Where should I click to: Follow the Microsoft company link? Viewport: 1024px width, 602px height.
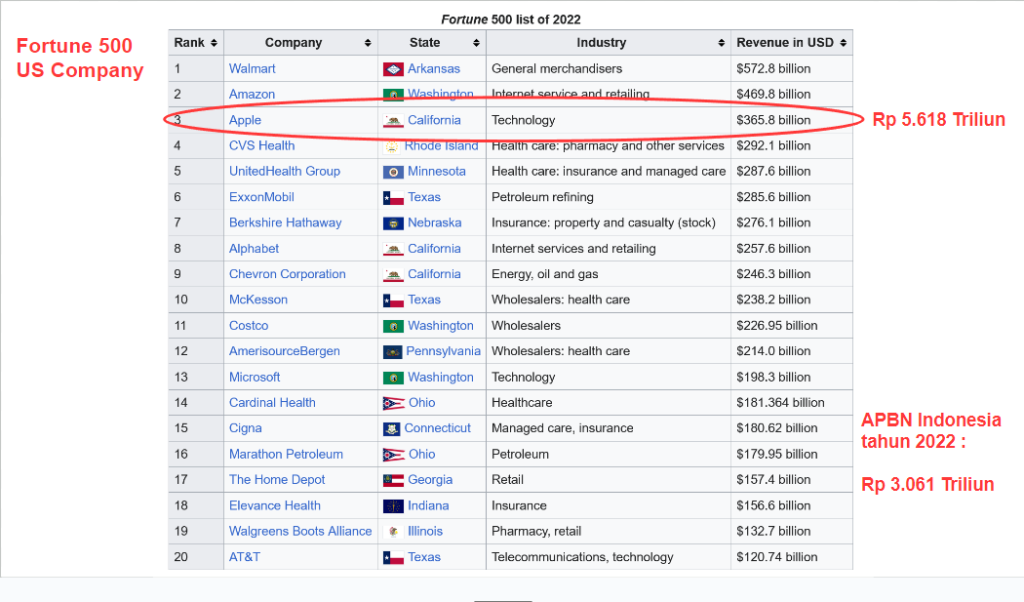pos(254,377)
